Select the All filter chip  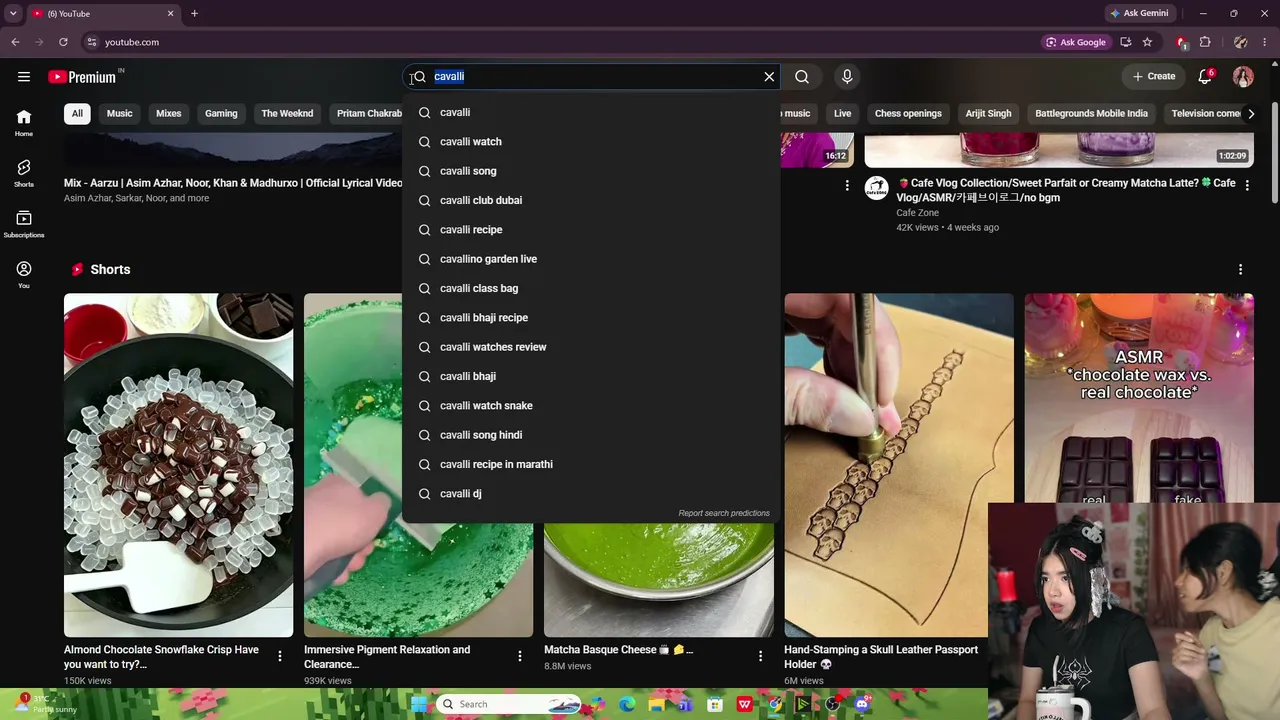[77, 113]
